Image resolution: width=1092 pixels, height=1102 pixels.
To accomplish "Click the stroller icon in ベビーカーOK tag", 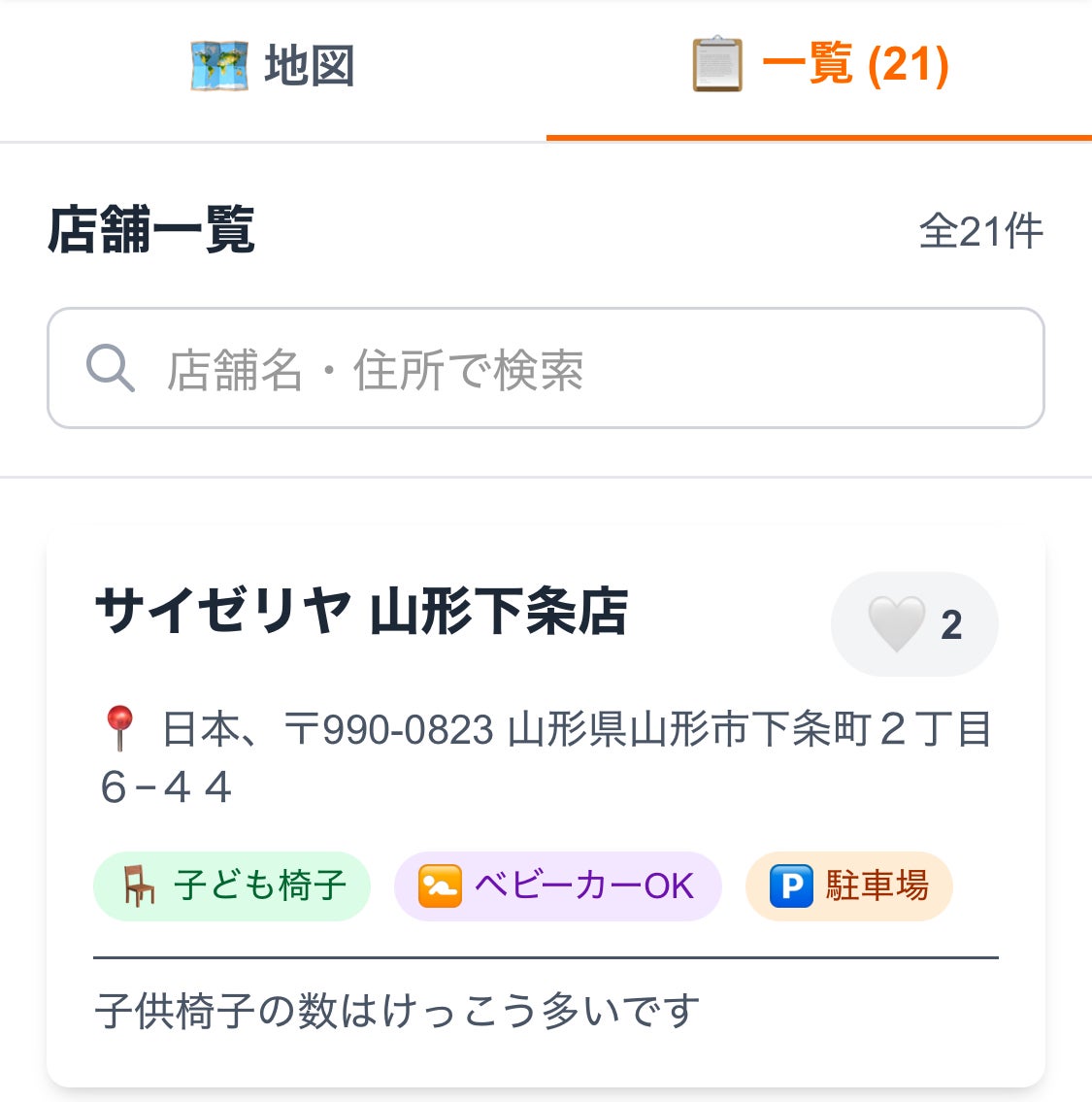I will pyautogui.click(x=439, y=886).
